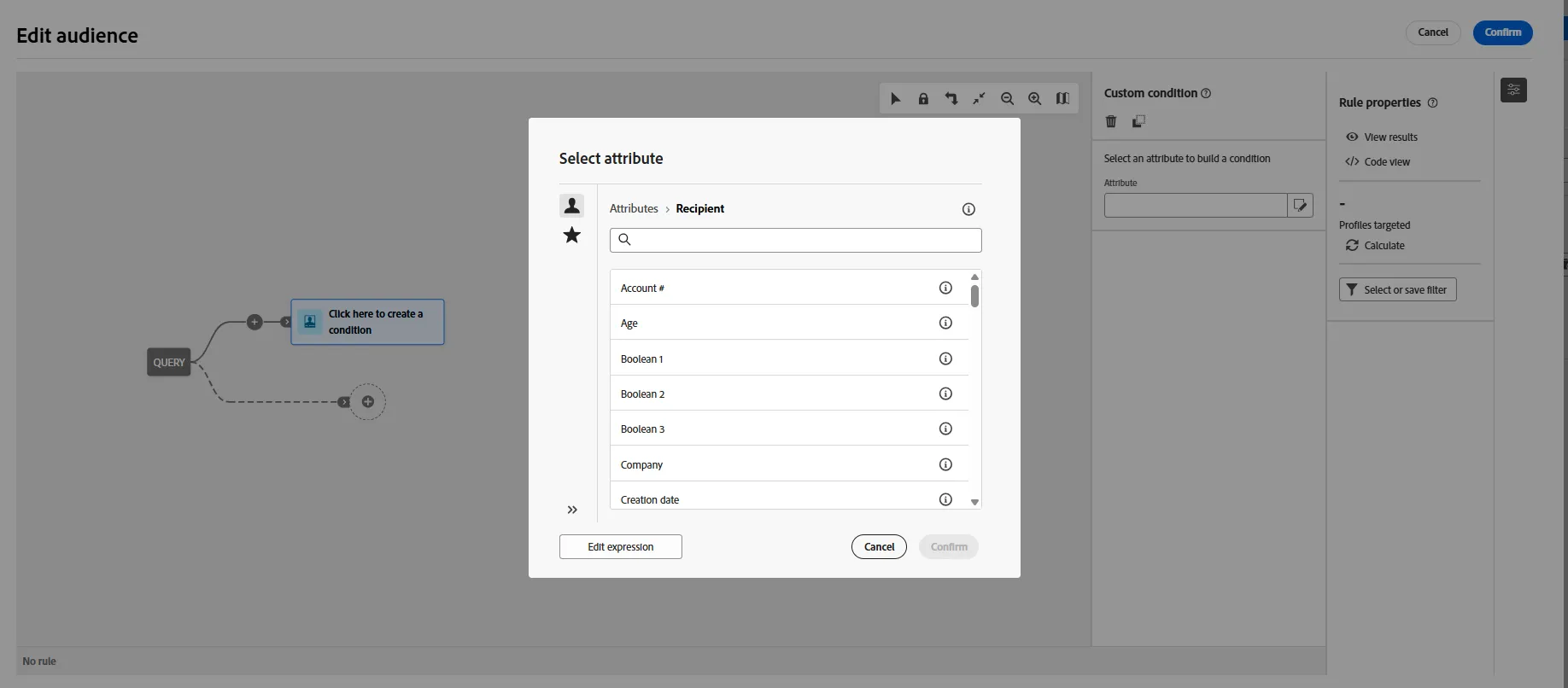Click the plus node before the condition box

click(x=255, y=322)
